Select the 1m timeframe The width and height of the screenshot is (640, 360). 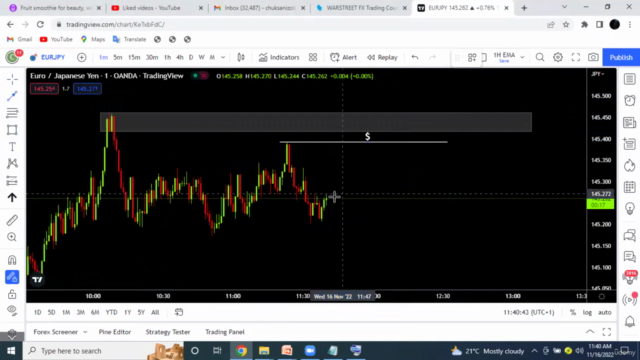click(103, 58)
